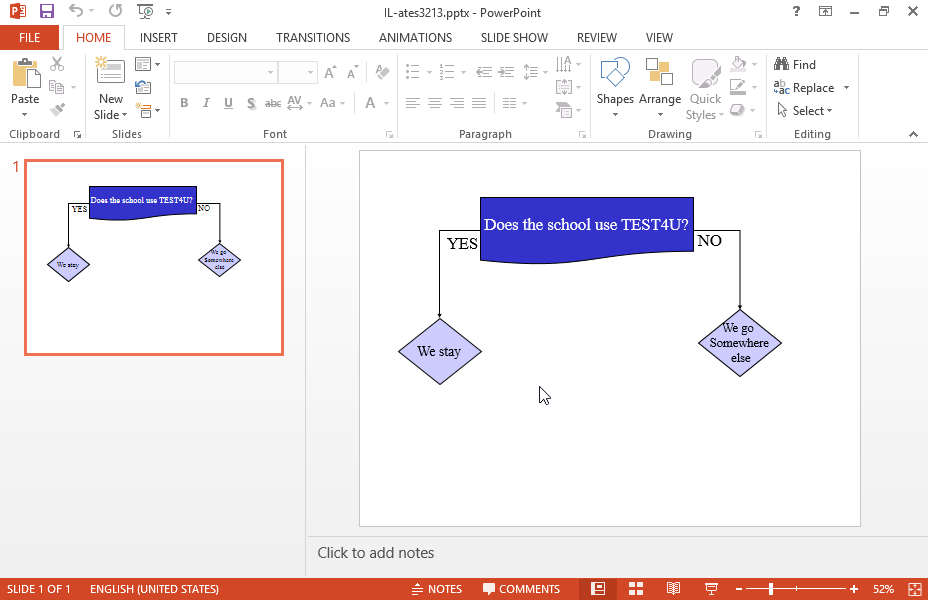Click the notes area to add notes
The width and height of the screenshot is (928, 600).
616,553
